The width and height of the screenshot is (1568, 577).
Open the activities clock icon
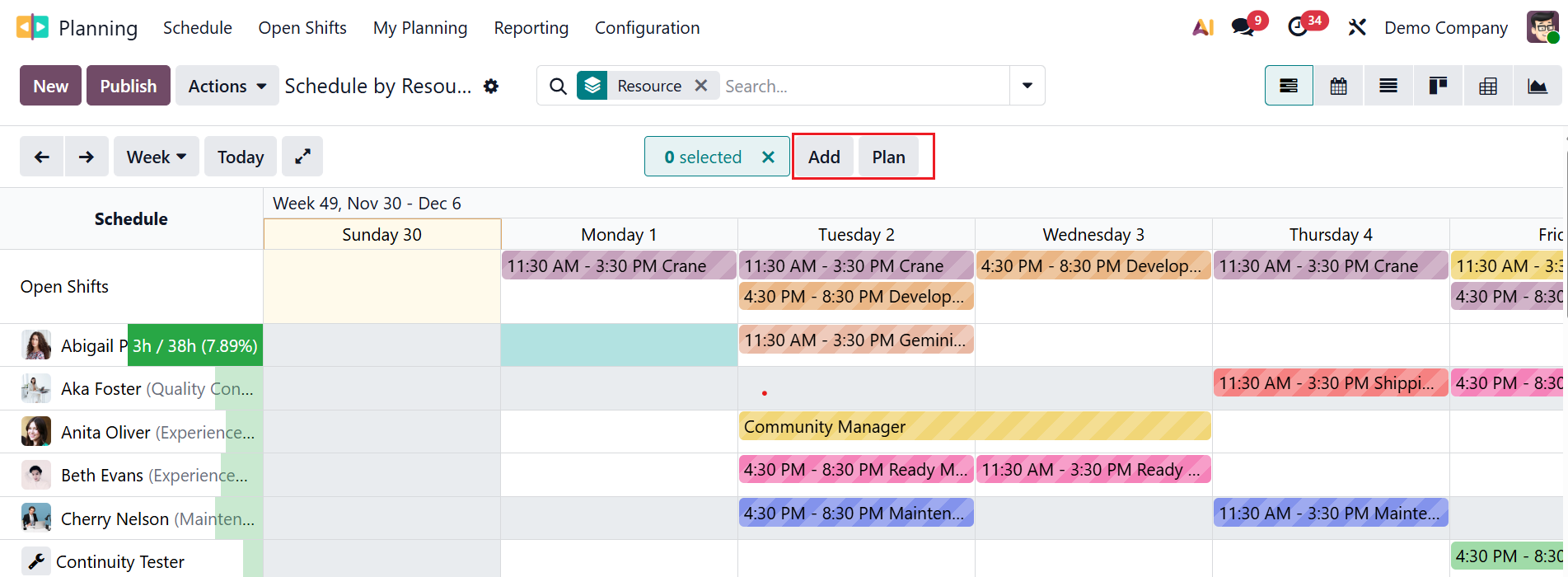coord(1298,27)
